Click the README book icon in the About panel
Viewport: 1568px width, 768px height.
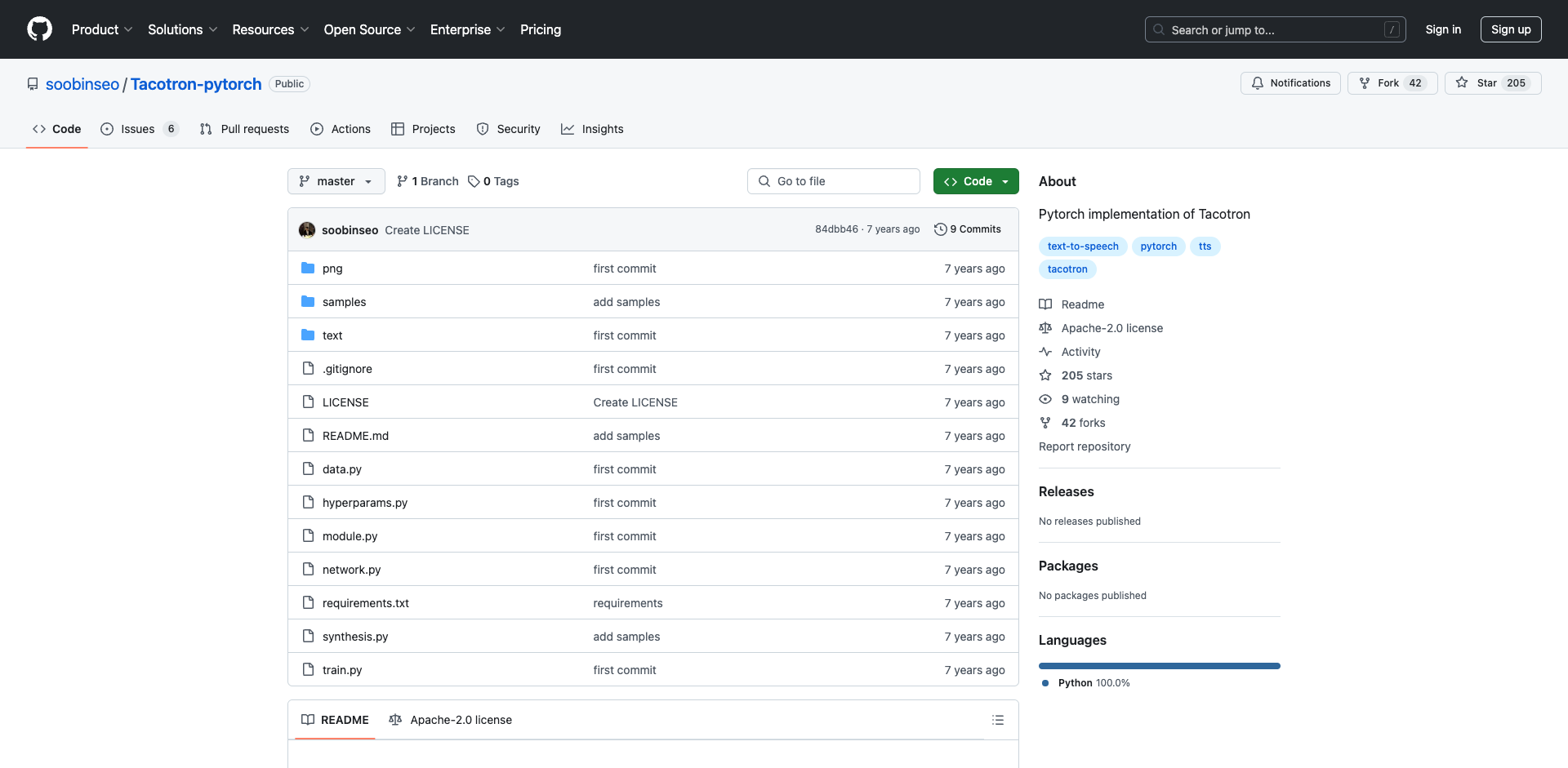(x=1045, y=304)
